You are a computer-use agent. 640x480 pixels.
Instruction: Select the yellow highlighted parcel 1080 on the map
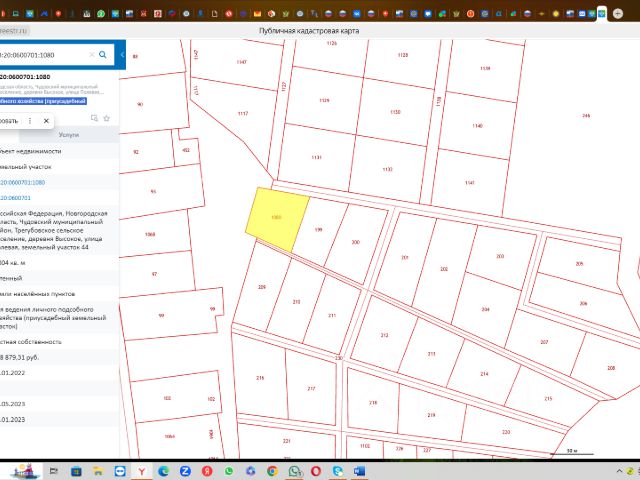coord(276,219)
